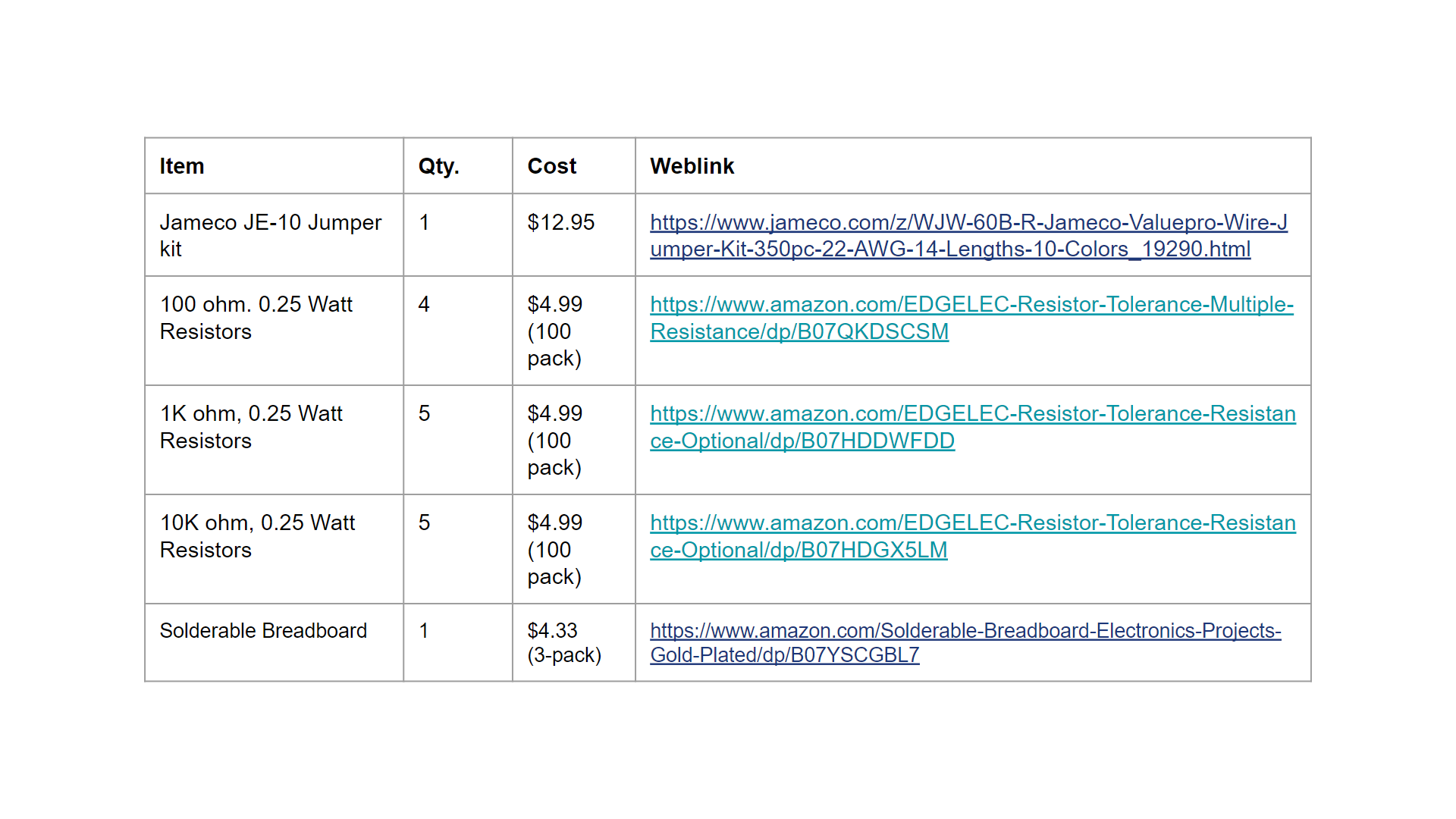Click the cost cell in 100 ohm row

coord(554,331)
